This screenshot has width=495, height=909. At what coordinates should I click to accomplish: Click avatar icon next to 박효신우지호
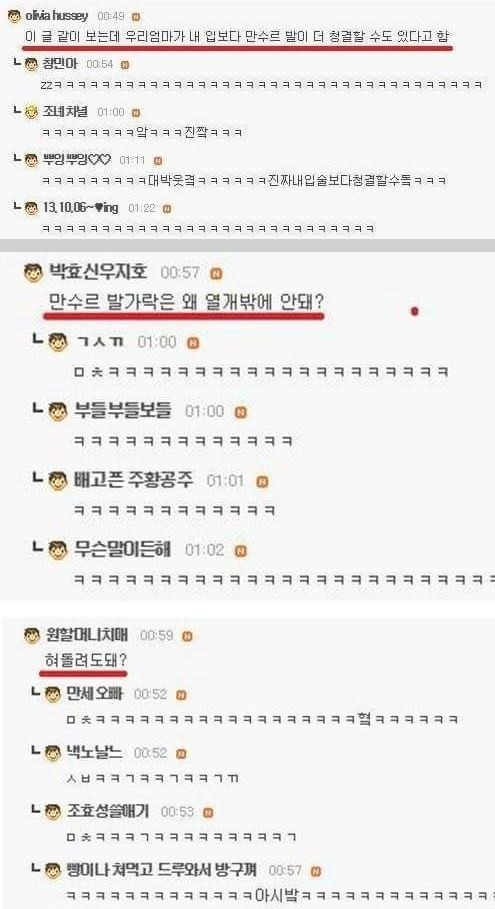[x=33, y=272]
